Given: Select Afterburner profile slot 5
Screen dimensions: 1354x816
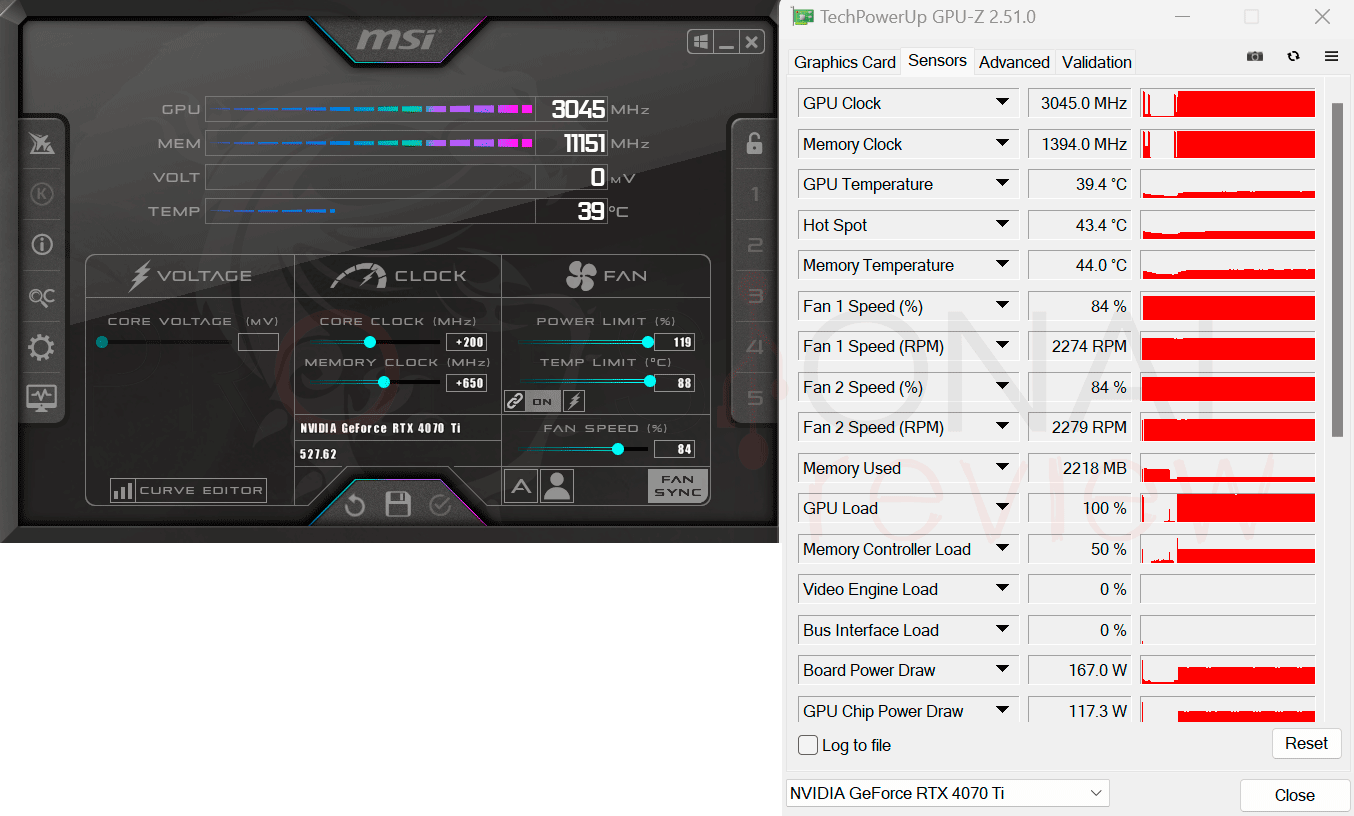Looking at the screenshot, I should pos(755,398).
